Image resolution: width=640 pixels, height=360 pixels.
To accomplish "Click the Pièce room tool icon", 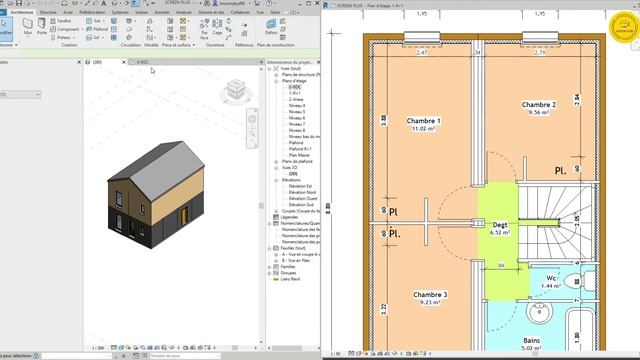I will click(x=170, y=21).
